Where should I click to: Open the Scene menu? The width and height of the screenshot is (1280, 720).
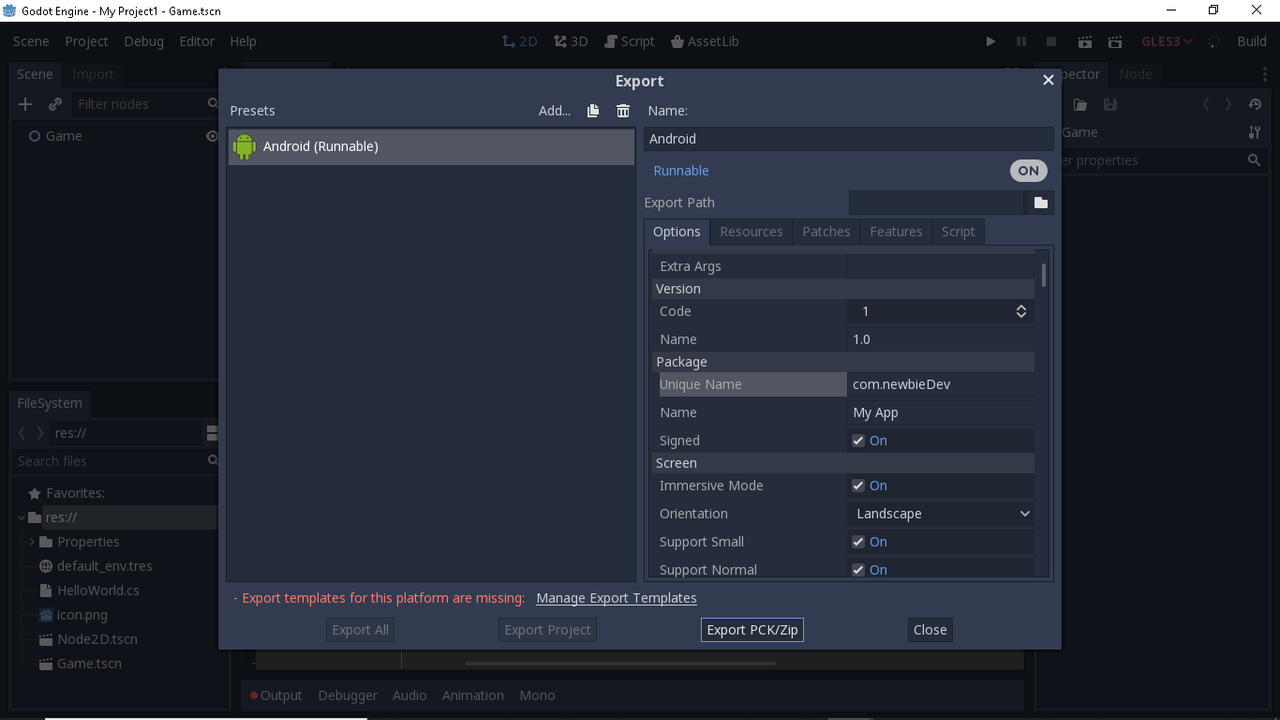(x=31, y=41)
